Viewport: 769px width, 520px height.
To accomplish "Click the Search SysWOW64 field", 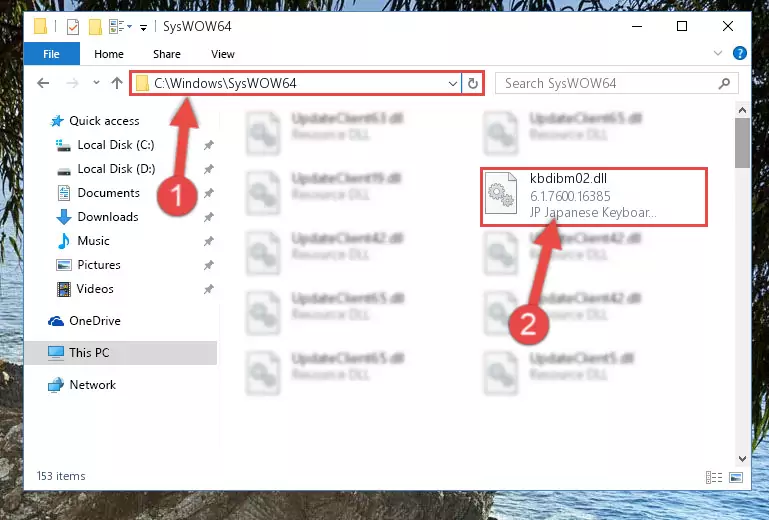I will coord(617,83).
